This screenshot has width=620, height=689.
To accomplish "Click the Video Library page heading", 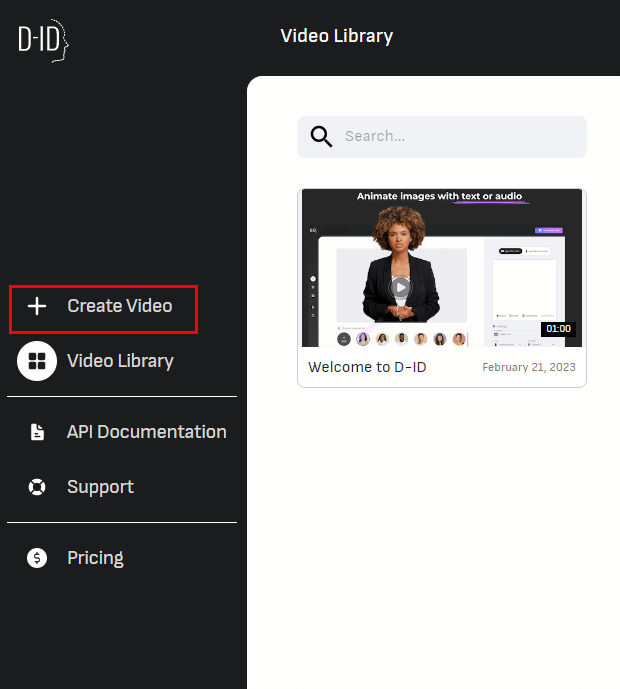I will point(337,36).
